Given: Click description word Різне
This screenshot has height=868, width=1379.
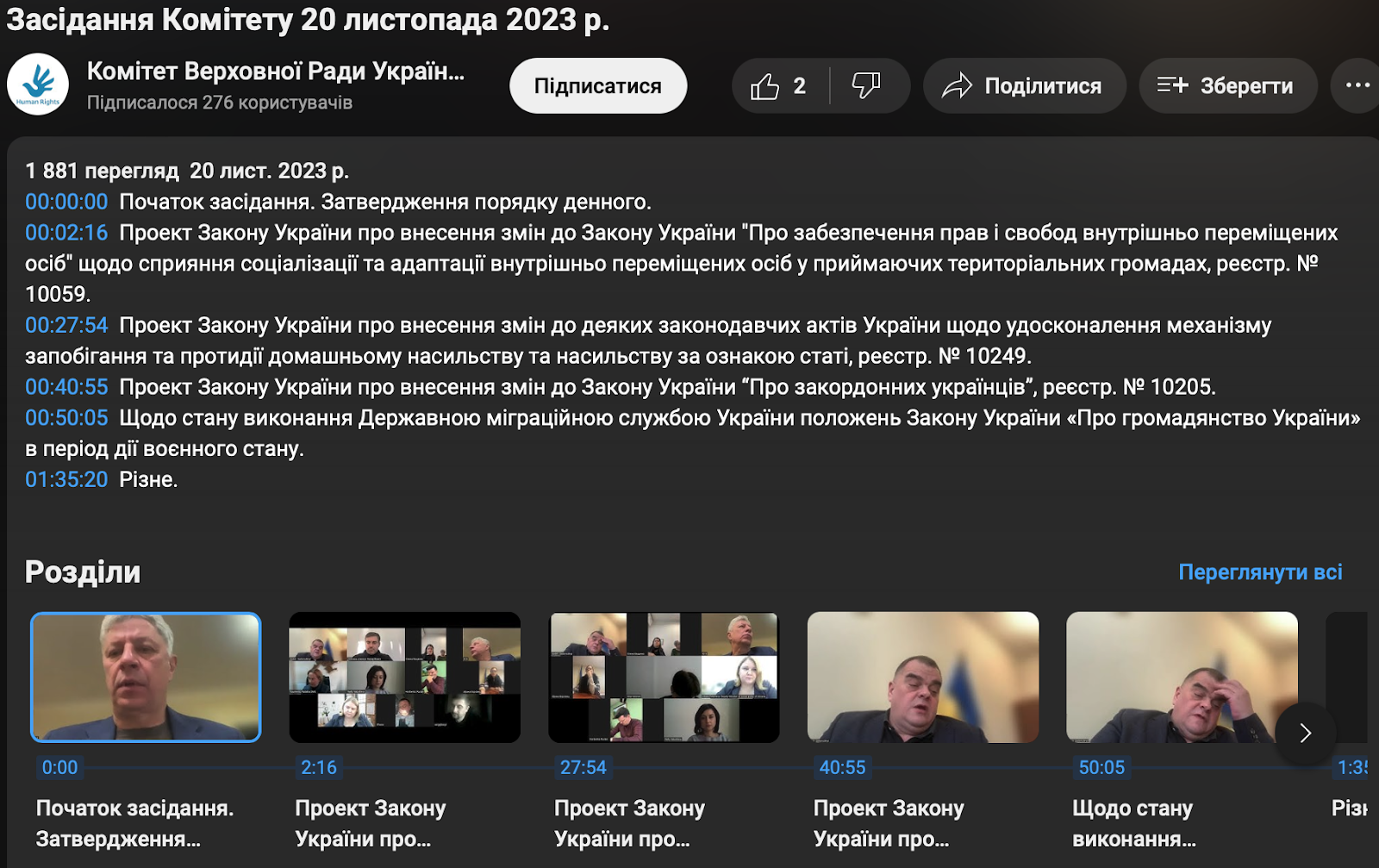Looking at the screenshot, I should coord(148,479).
